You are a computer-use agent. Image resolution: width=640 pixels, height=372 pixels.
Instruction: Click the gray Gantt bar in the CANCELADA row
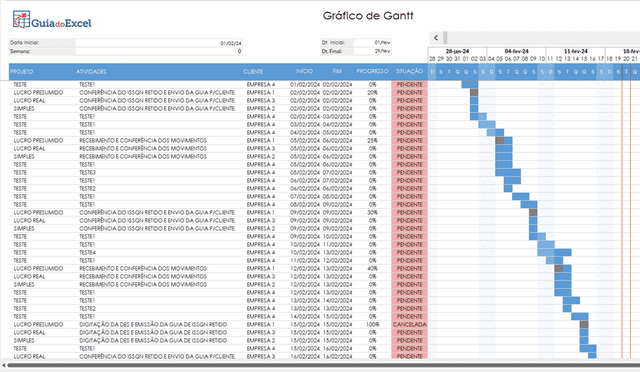[584, 325]
